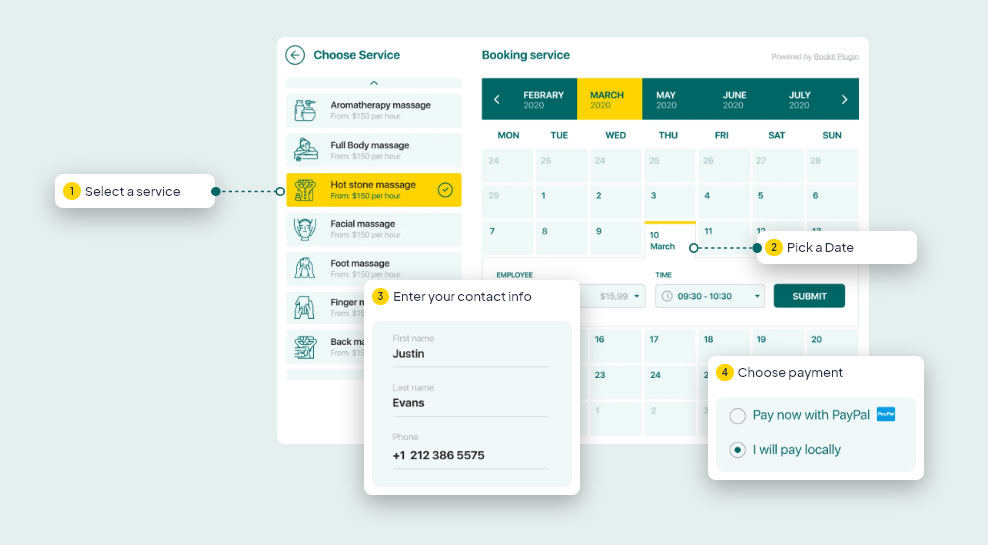
Task: Select greyed-out day 29 on calendar
Action: [x=507, y=201]
